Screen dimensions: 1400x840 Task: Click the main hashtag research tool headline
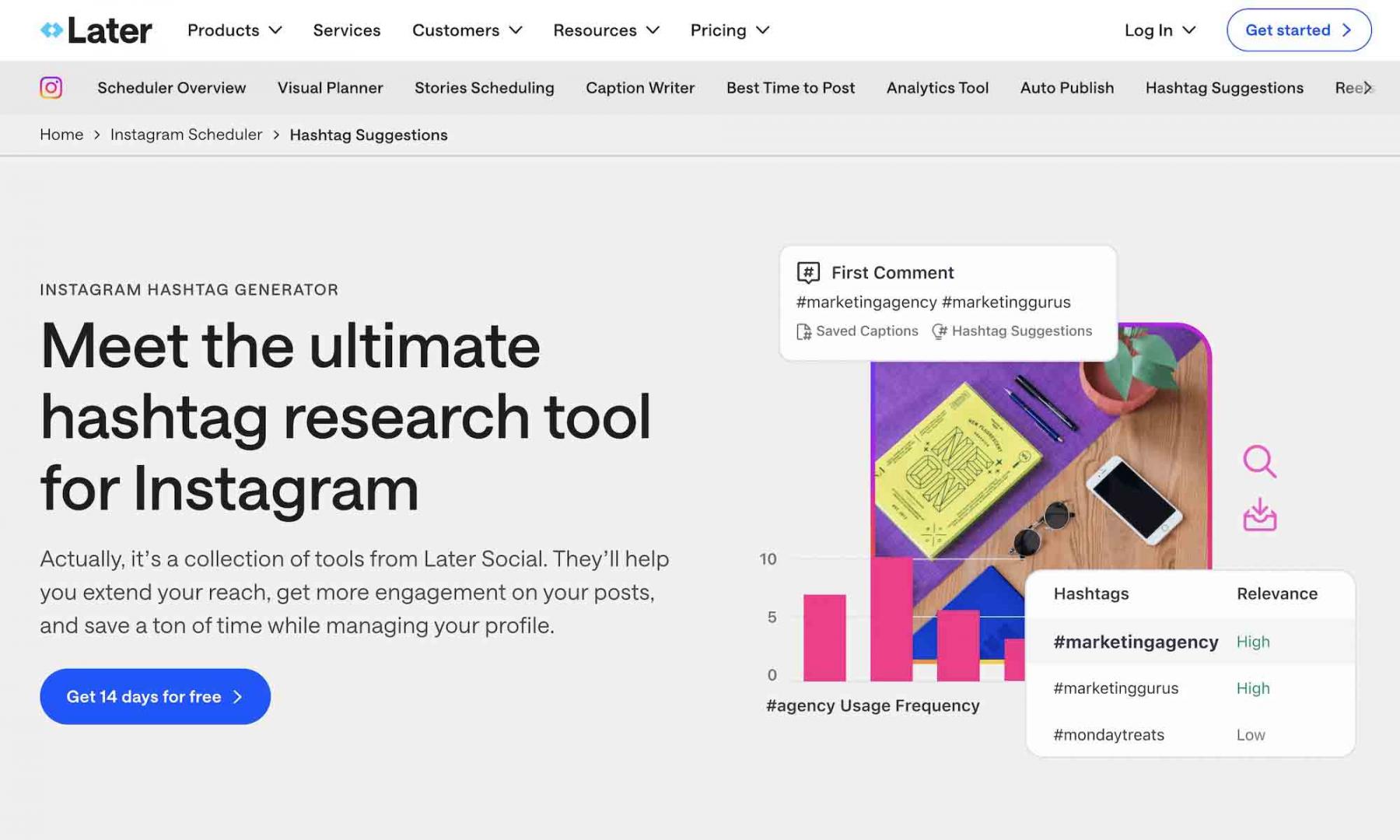point(345,417)
